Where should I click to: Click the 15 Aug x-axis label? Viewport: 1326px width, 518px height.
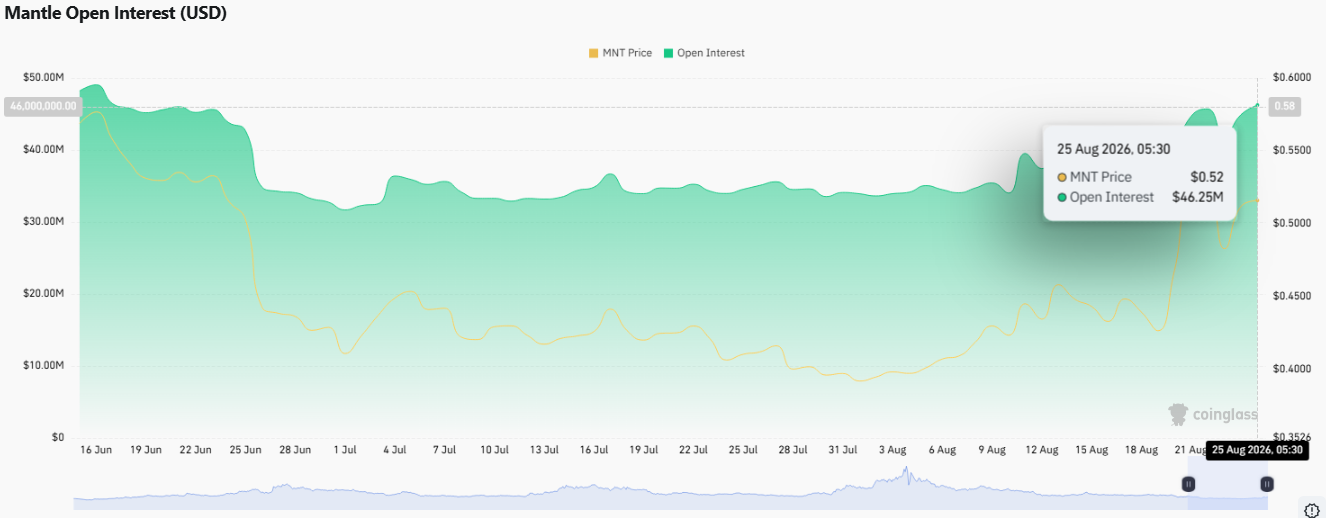(x=1091, y=450)
